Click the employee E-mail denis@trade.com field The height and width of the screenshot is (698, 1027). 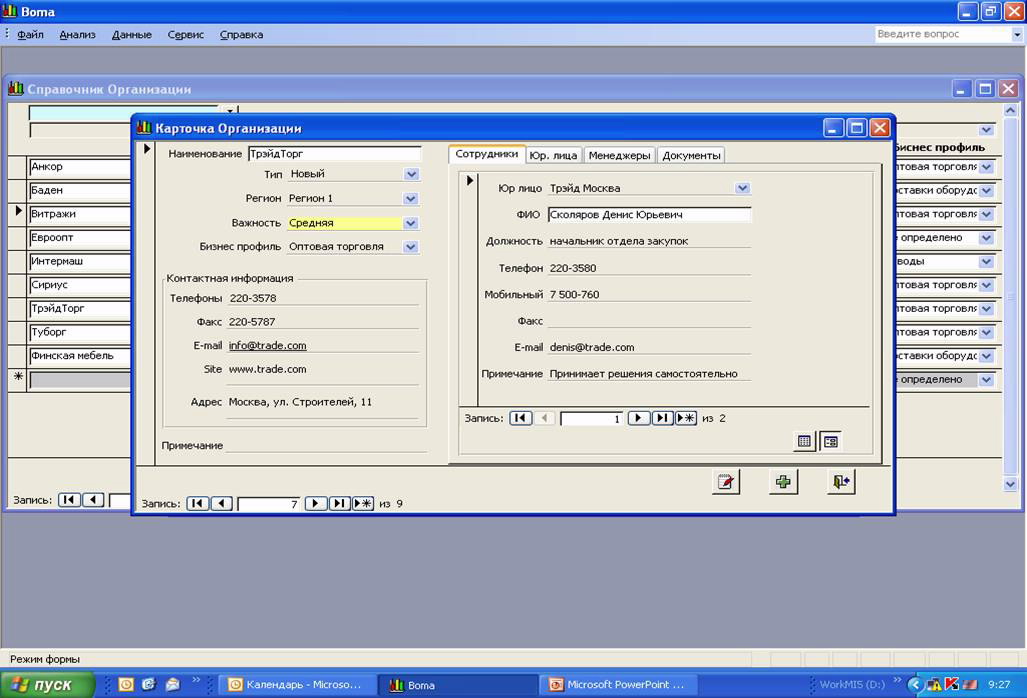pos(649,348)
